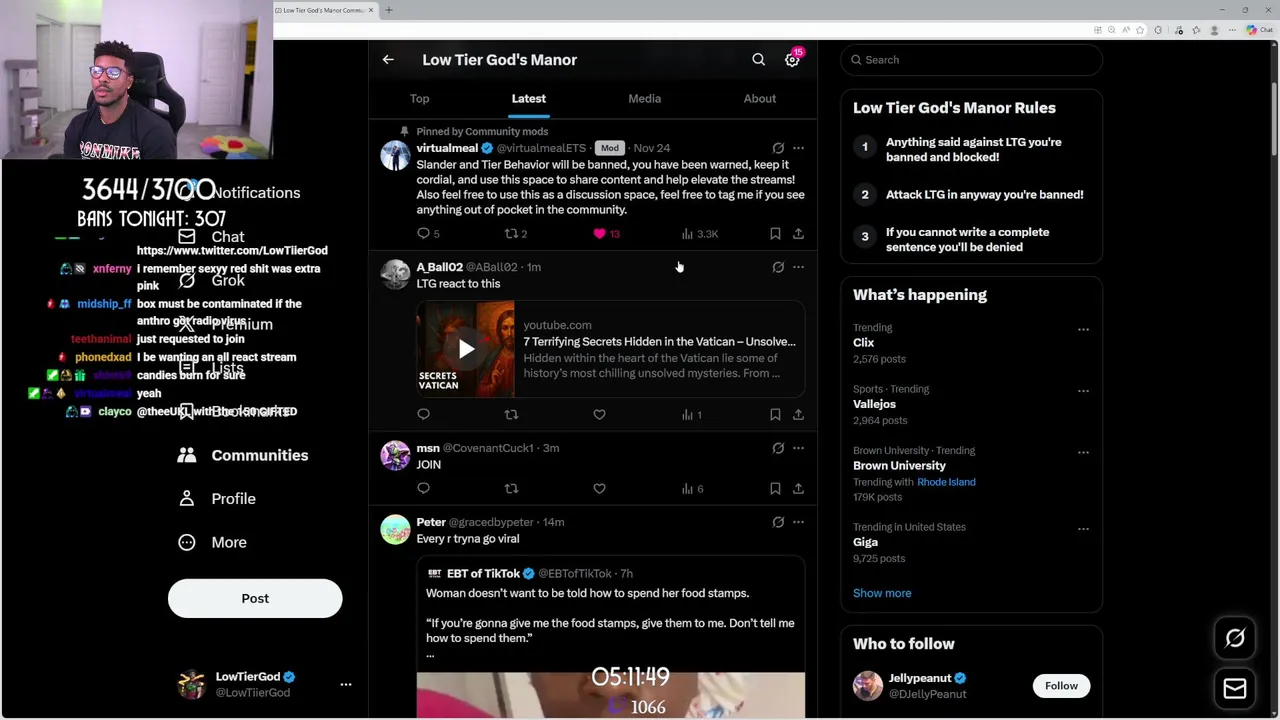This screenshot has width=1280, height=720.
Task: Click the right sidebar Search field
Action: click(971, 60)
